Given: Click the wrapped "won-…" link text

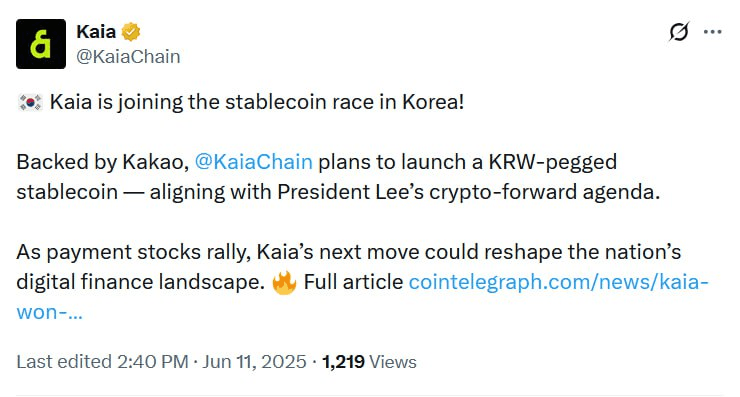Looking at the screenshot, I should coord(50,312).
